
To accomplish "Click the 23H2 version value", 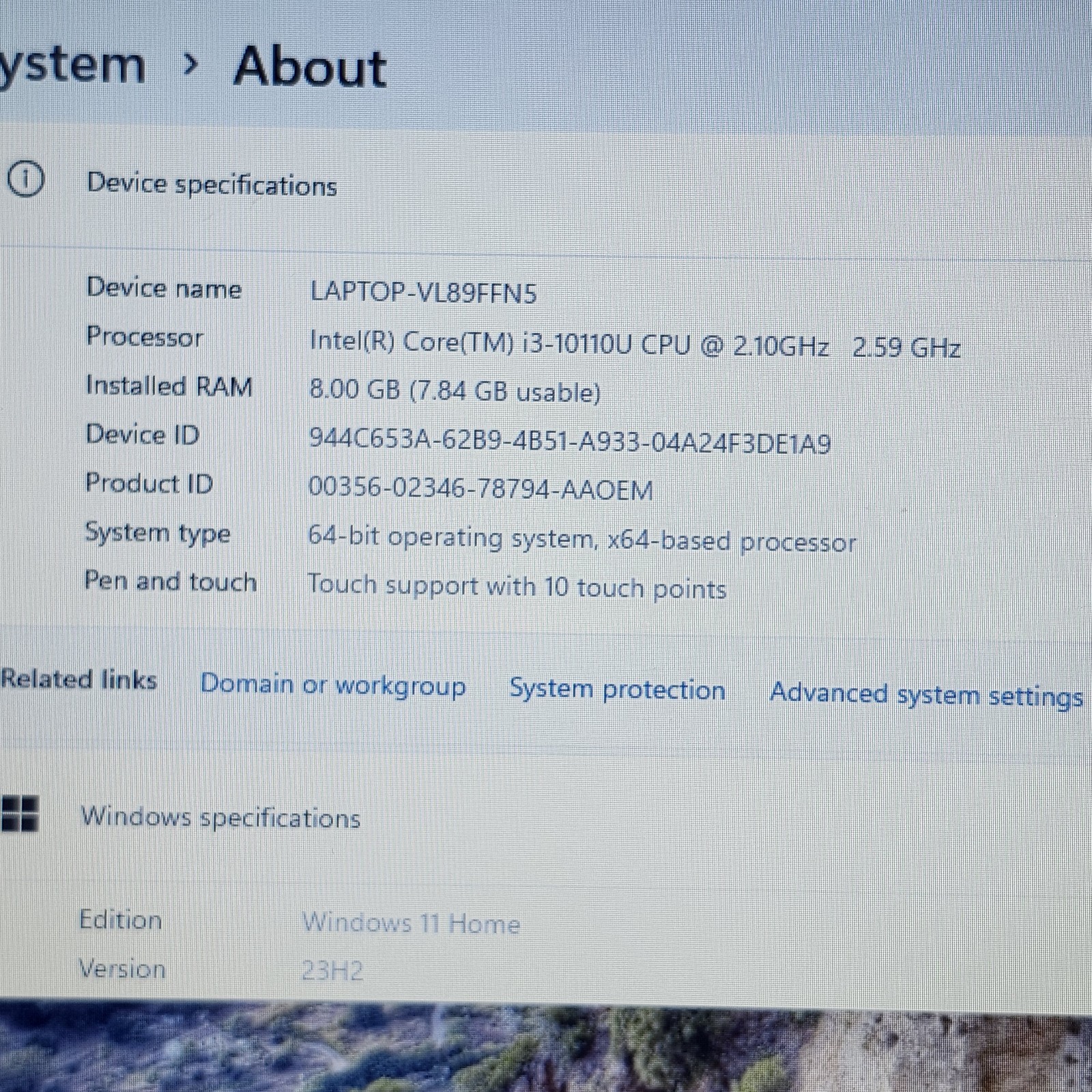I will point(332,971).
